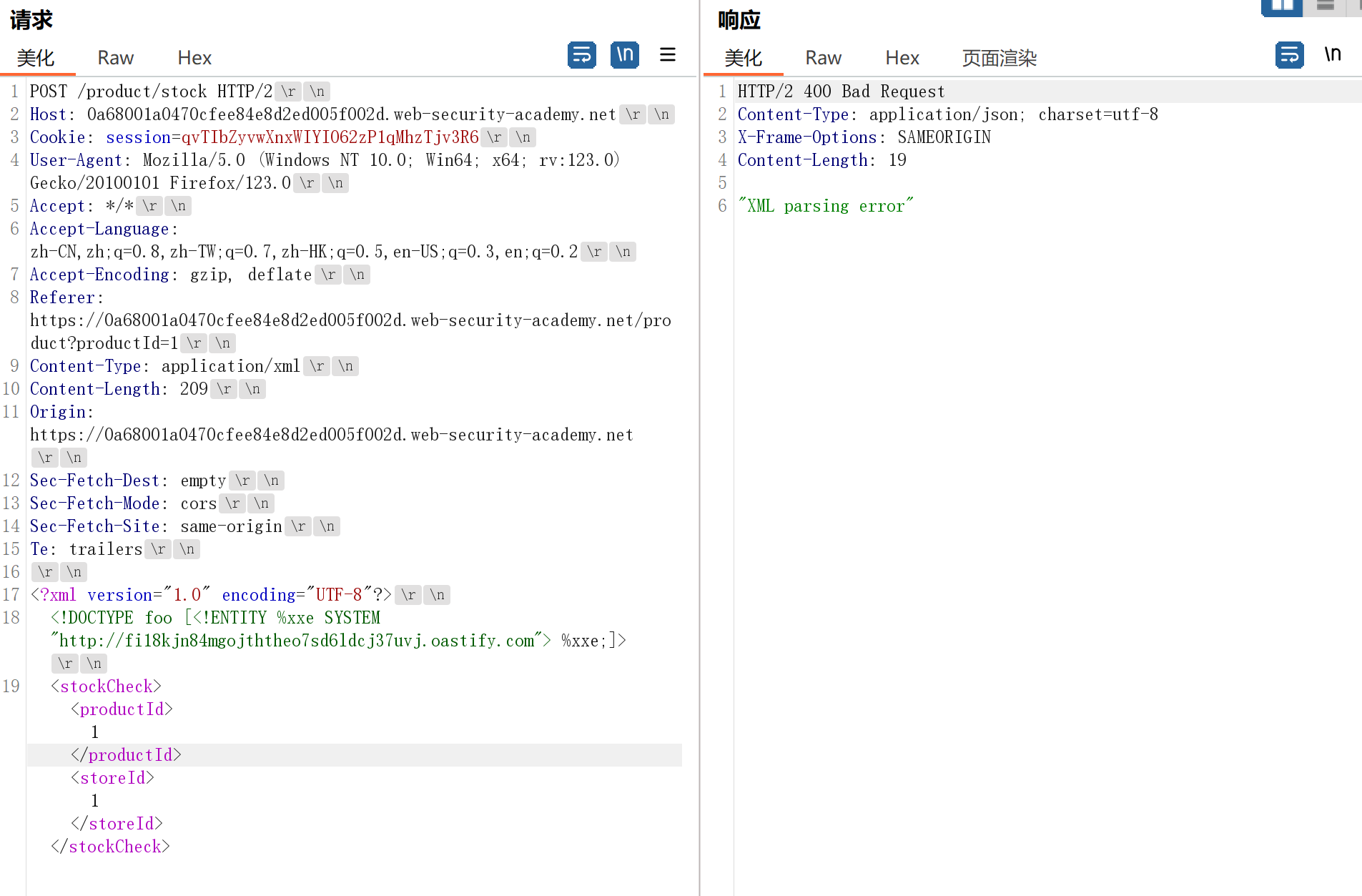Click the oastify.com URL in the payload
Screen dimensions: 1362x896
coord(296,641)
